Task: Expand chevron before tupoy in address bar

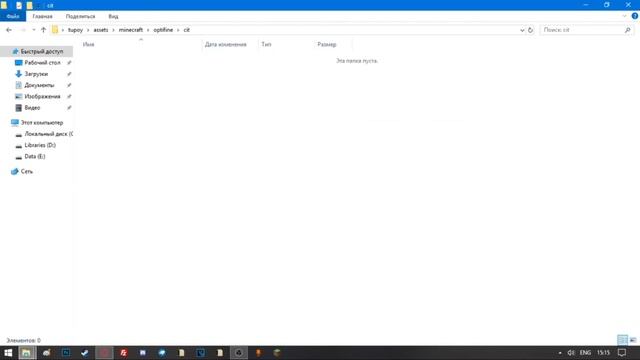Action: [x=63, y=30]
